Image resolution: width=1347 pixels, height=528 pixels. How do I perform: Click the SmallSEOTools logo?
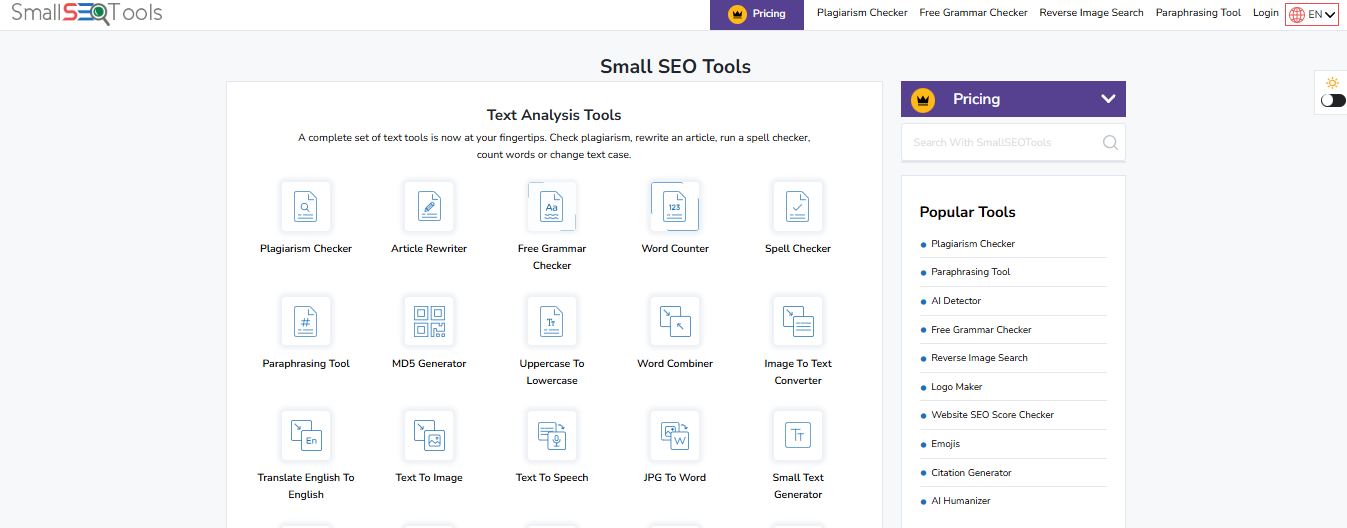[x=86, y=13]
